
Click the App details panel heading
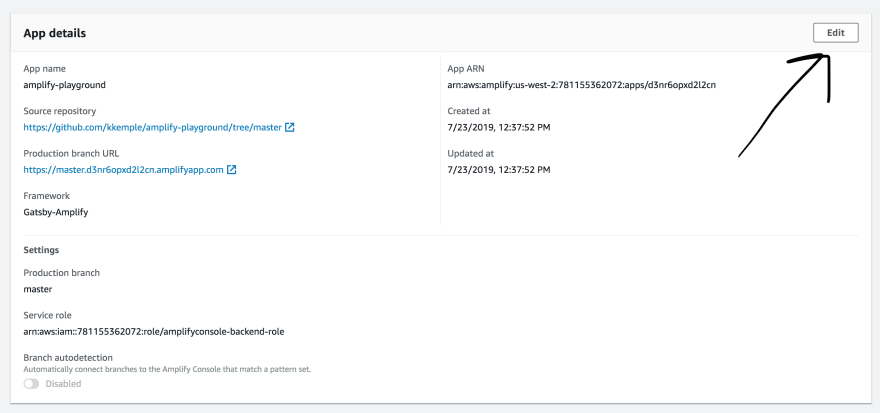pos(54,33)
